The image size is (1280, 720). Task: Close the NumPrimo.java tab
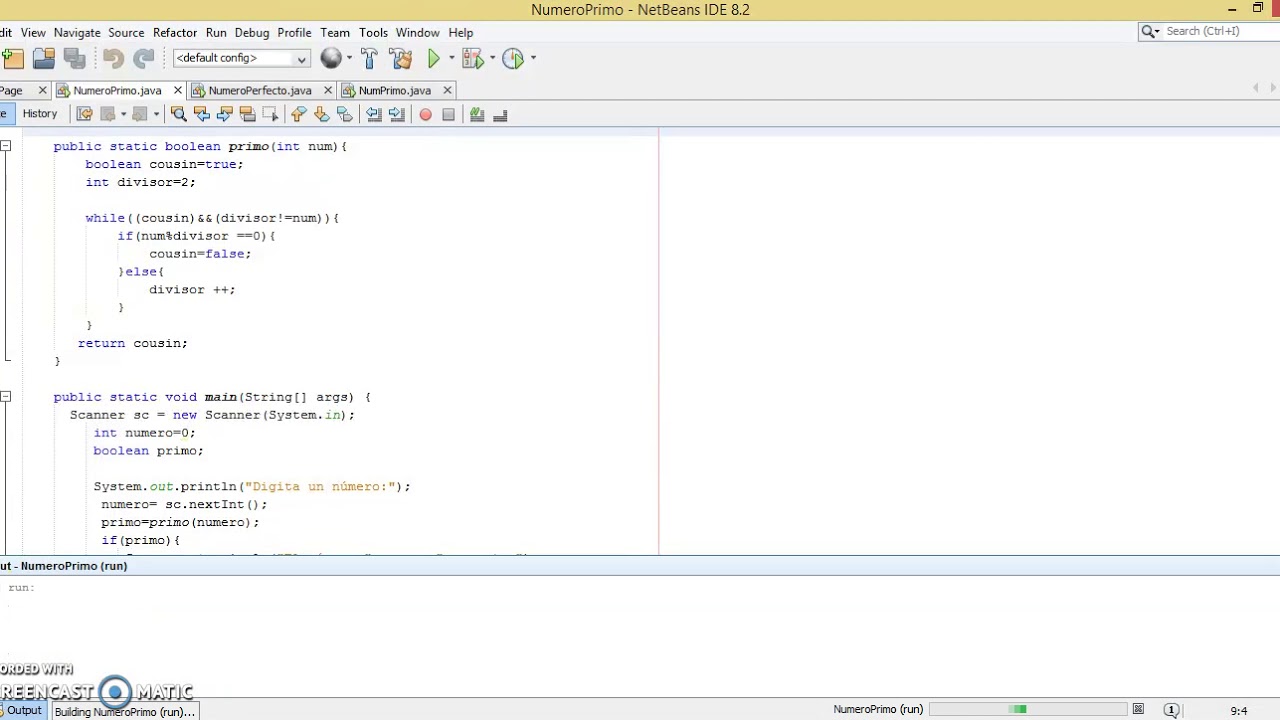click(447, 90)
